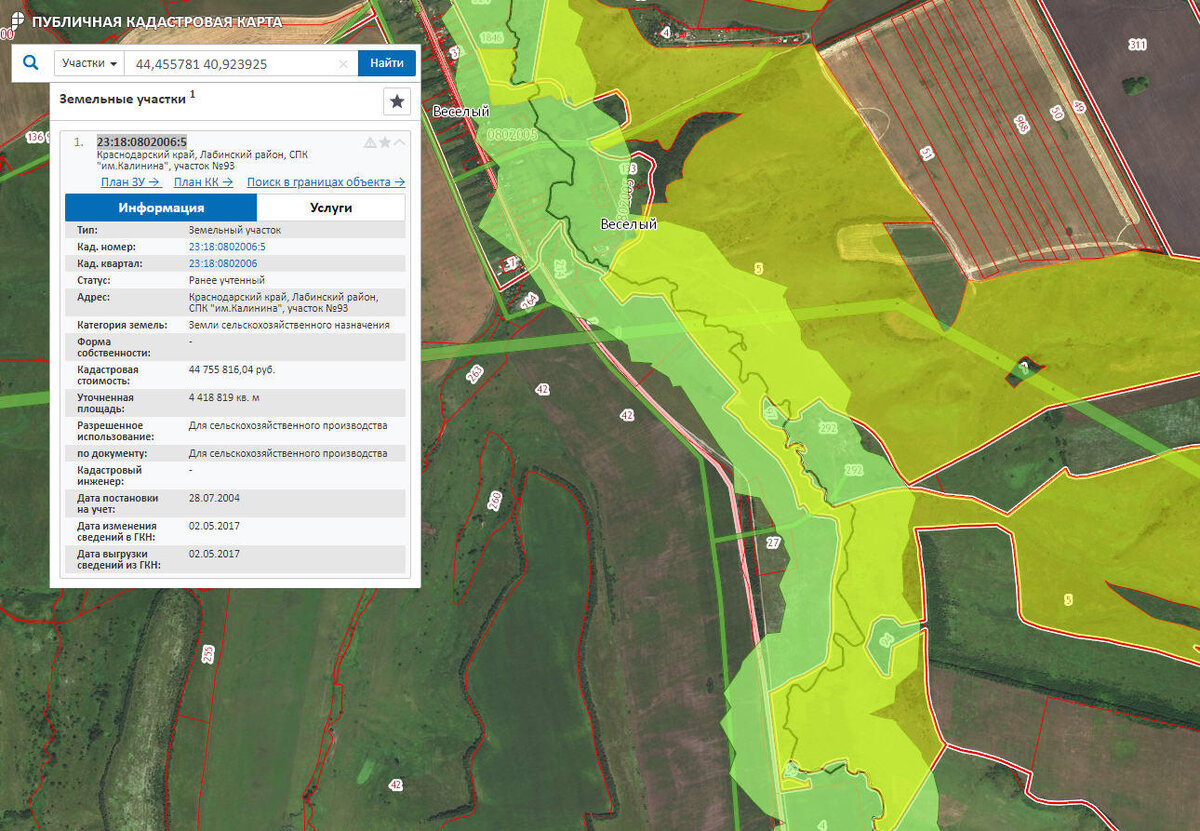Image resolution: width=1200 pixels, height=831 pixels.
Task: Open the Участки search type dropdown
Action: (x=89, y=63)
